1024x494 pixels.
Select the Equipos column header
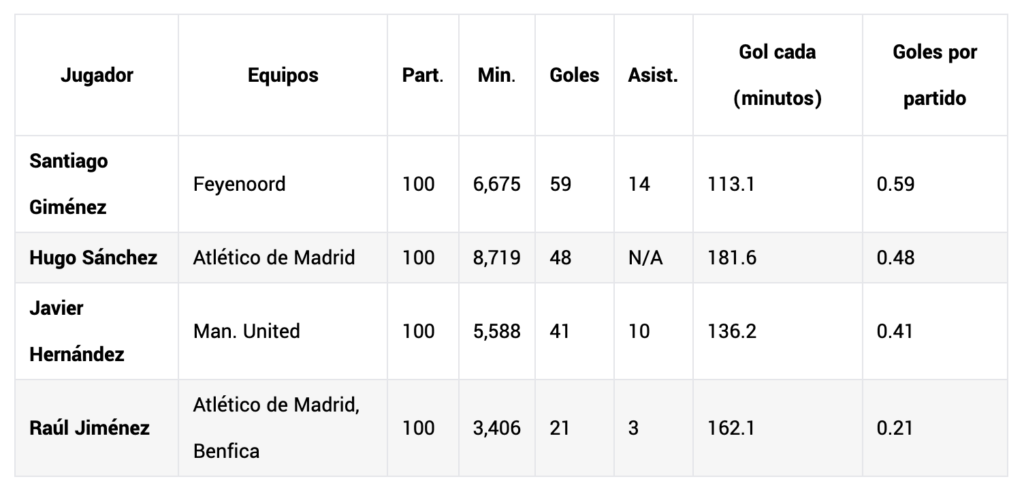click(283, 75)
